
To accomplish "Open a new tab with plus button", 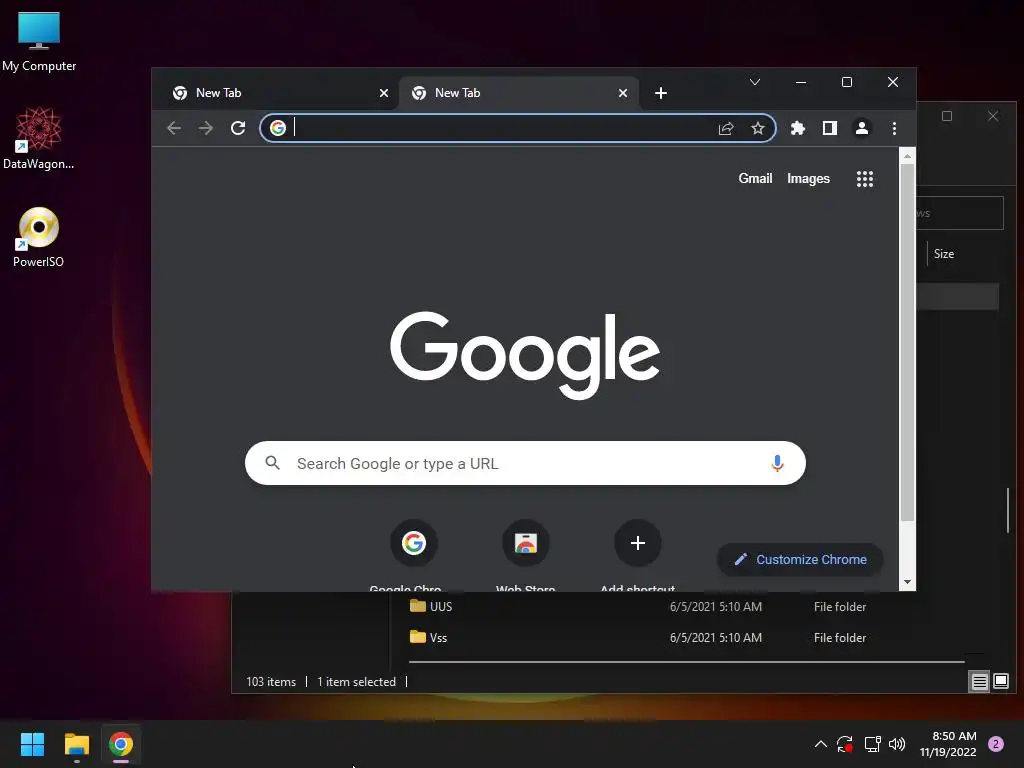I will [x=661, y=93].
